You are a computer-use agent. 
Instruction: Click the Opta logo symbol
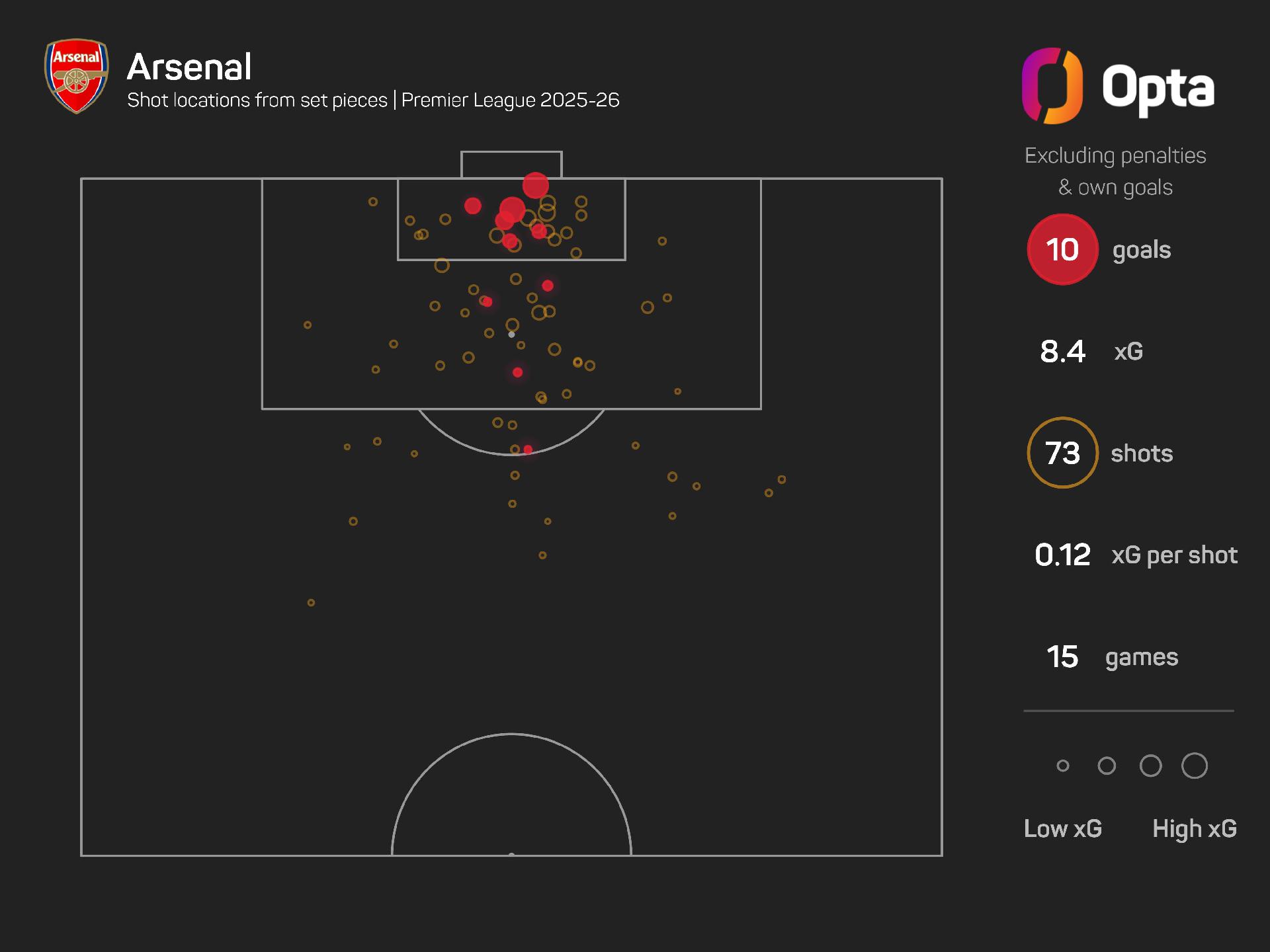click(x=1052, y=86)
